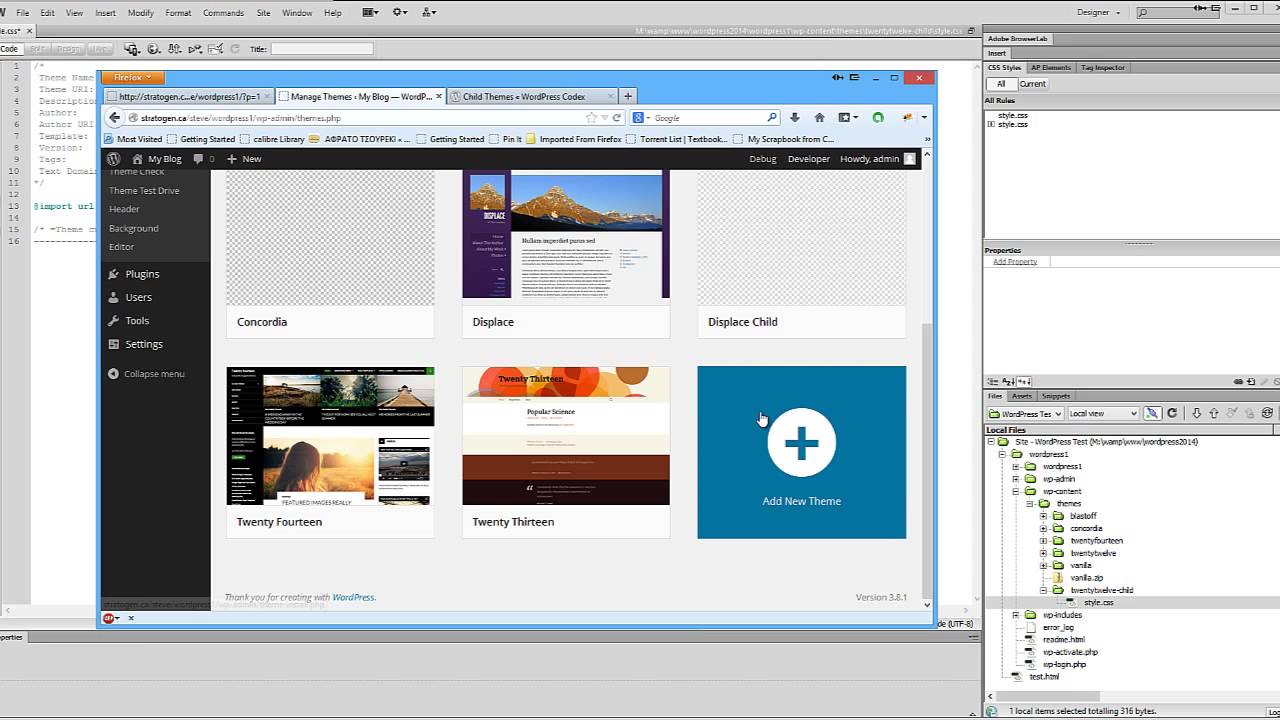
Task: Open Users in WordPress sidebar
Action: click(x=138, y=297)
